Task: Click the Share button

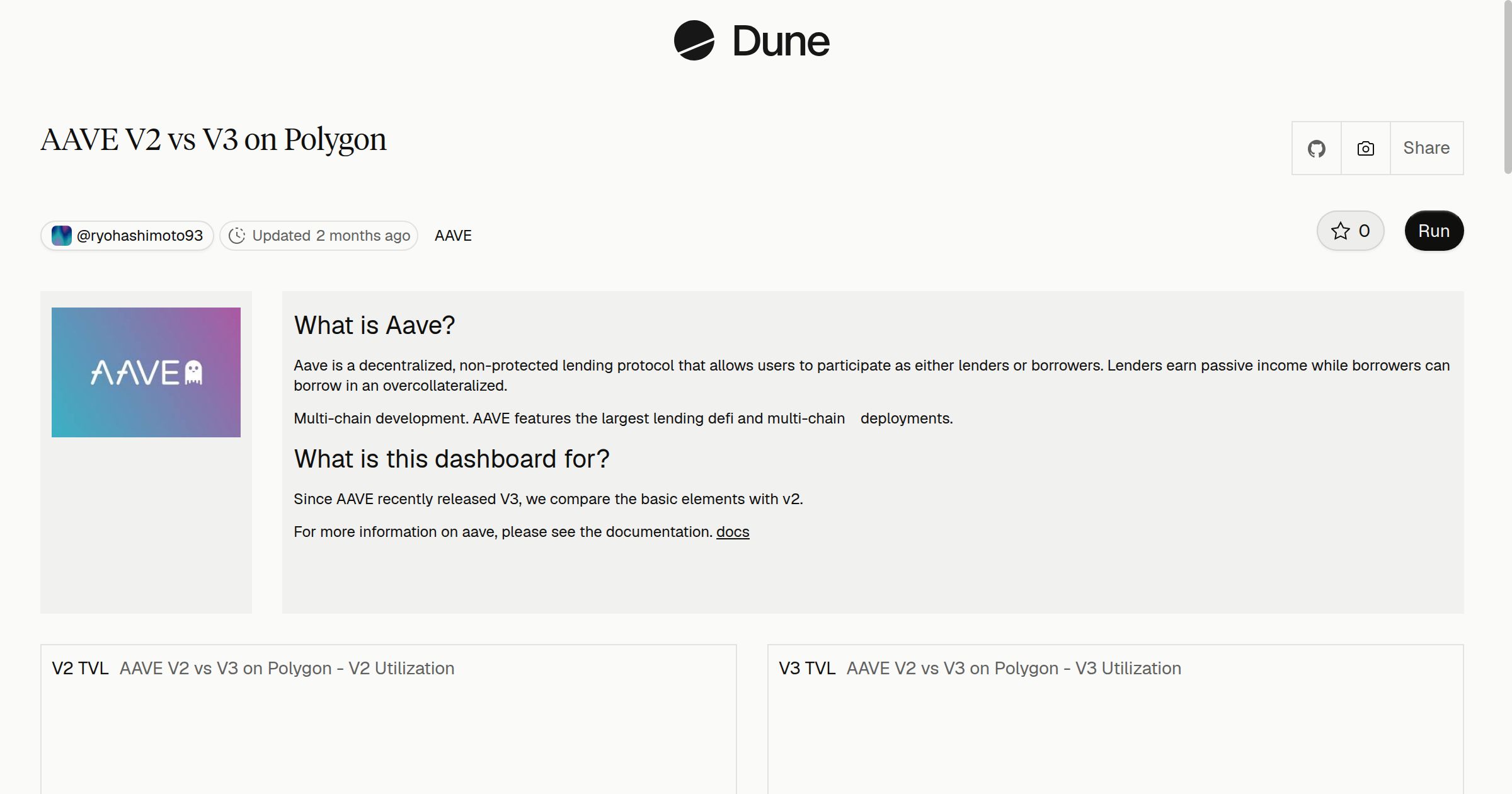Action: [x=1426, y=148]
